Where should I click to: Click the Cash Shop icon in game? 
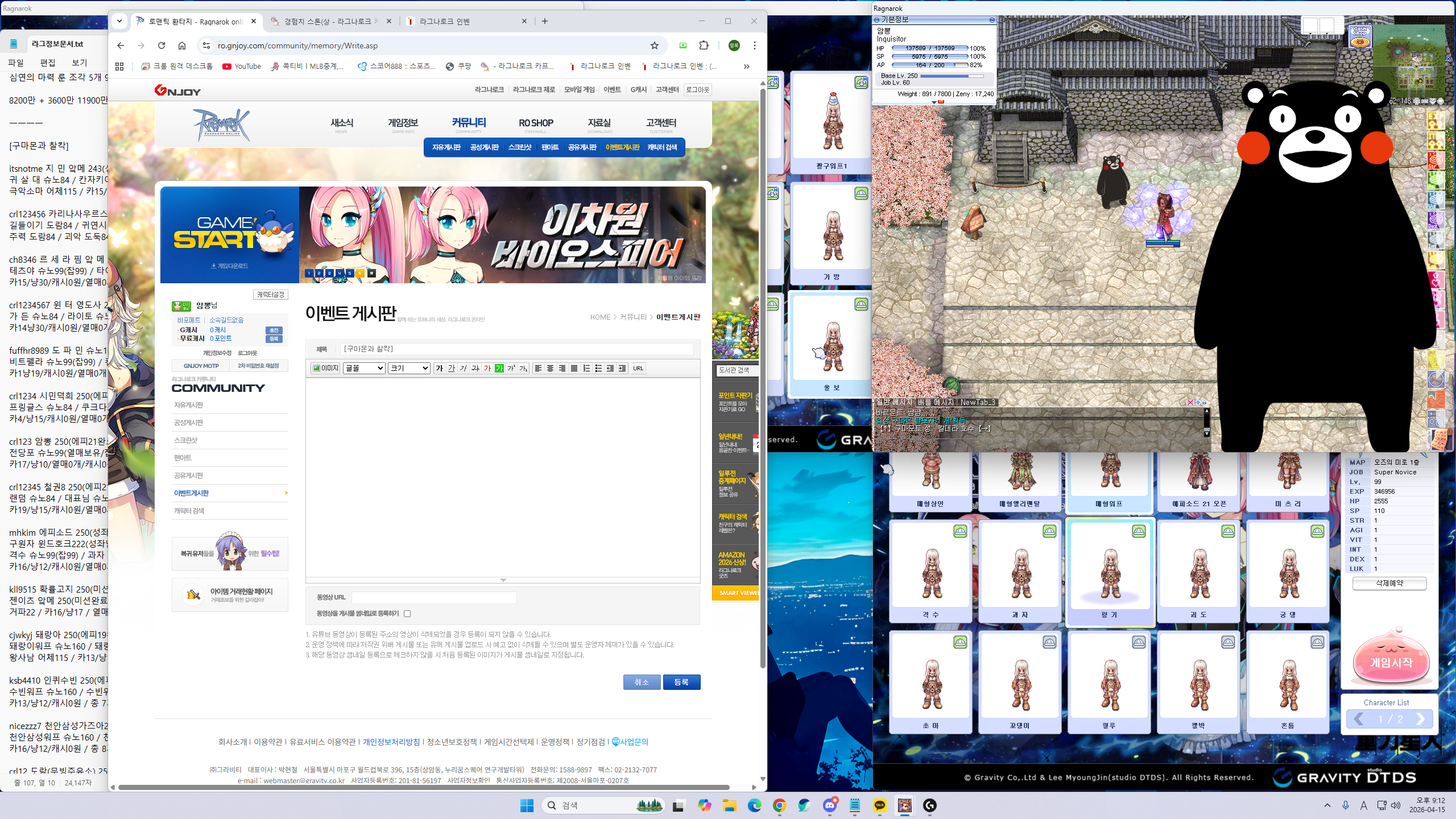click(1360, 36)
